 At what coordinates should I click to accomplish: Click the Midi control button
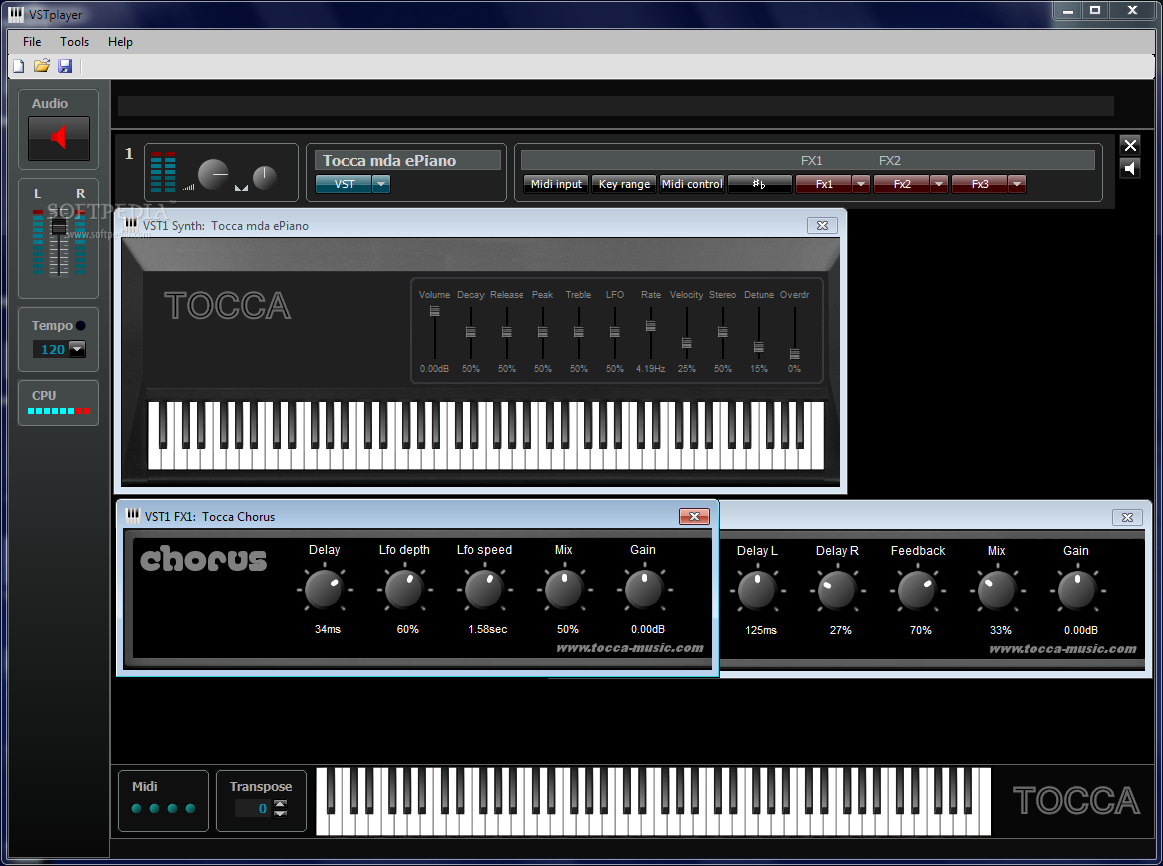(x=692, y=184)
